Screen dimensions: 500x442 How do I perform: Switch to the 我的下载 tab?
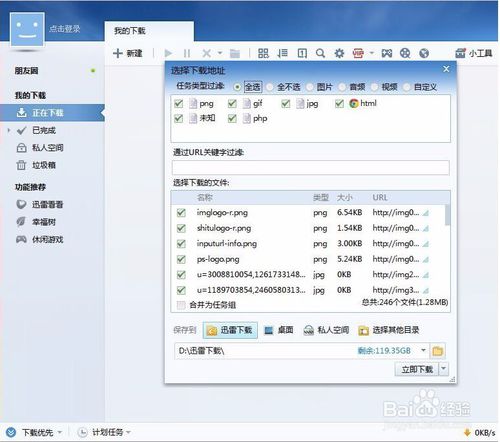(x=149, y=31)
